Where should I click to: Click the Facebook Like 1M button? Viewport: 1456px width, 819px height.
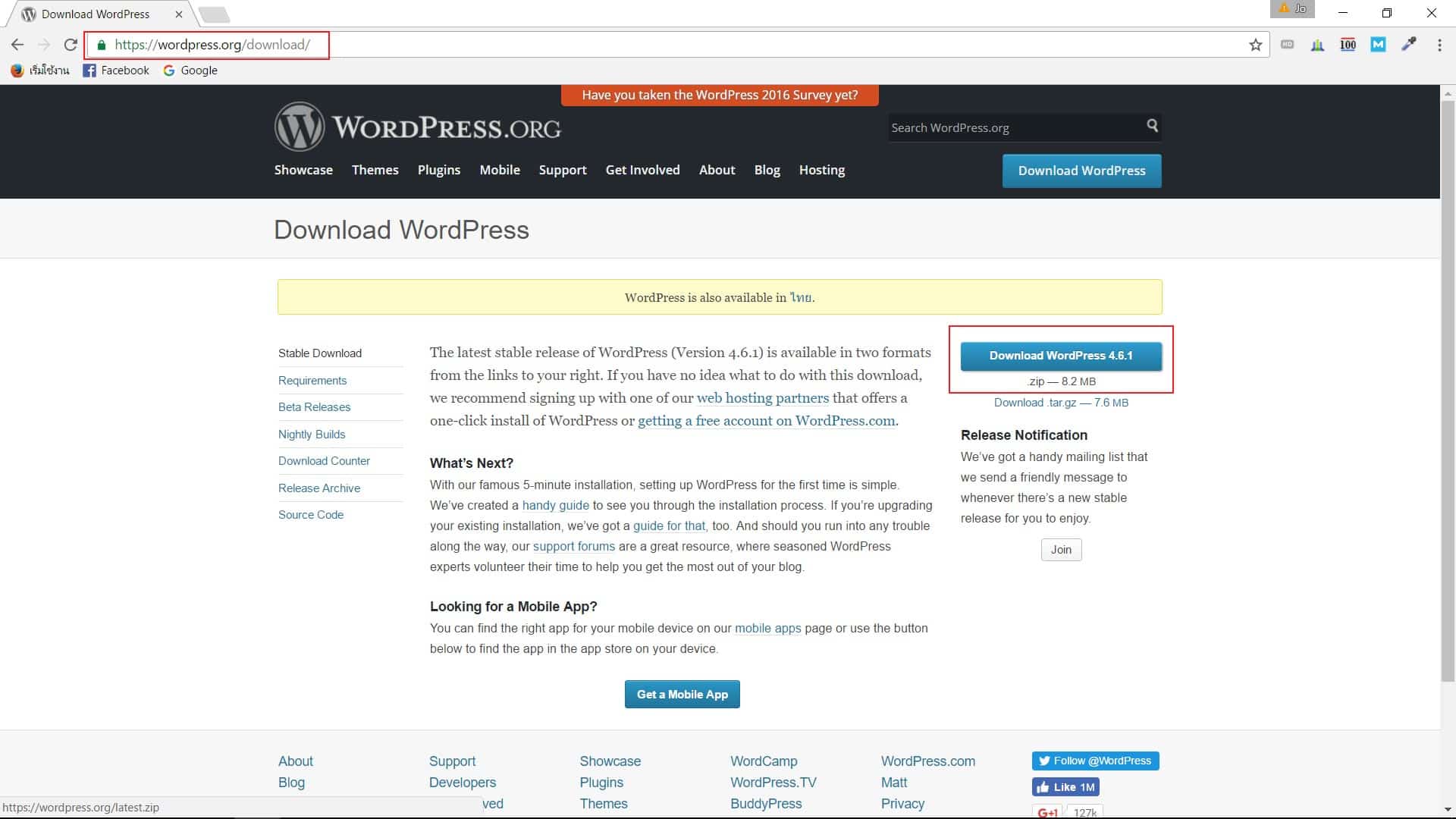(1065, 787)
